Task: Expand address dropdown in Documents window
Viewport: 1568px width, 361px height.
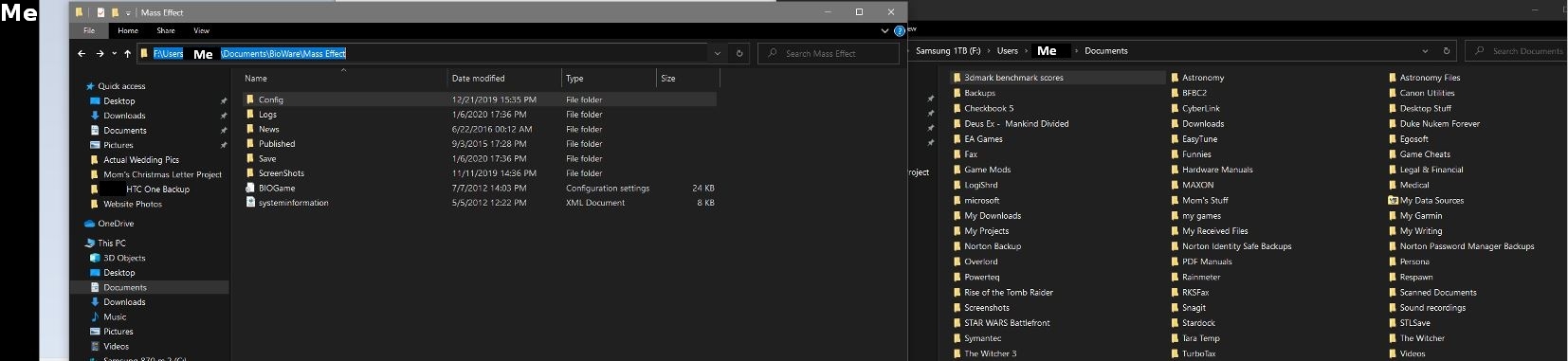Action: 1425,51
